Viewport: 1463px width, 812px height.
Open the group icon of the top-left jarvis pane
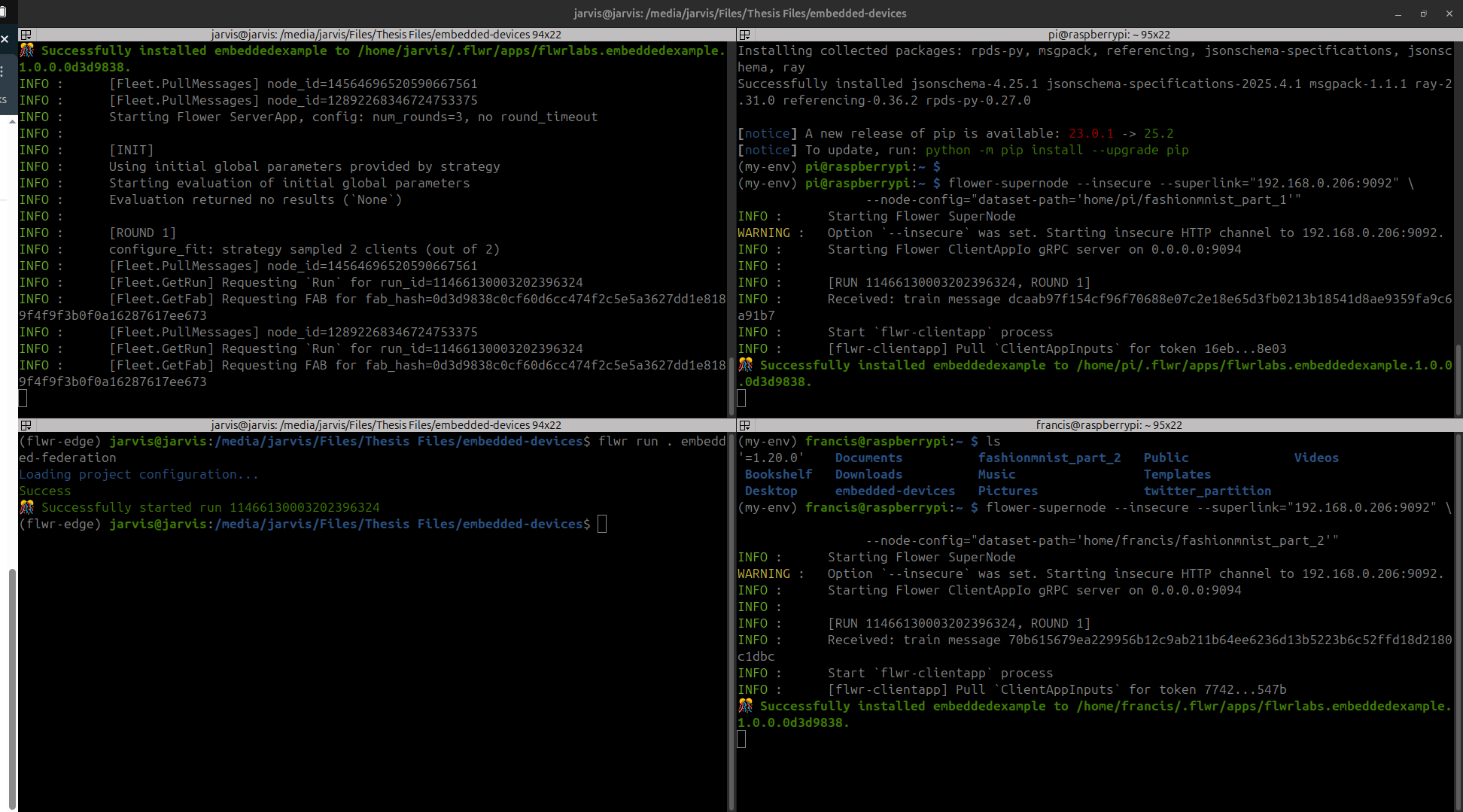(26, 35)
